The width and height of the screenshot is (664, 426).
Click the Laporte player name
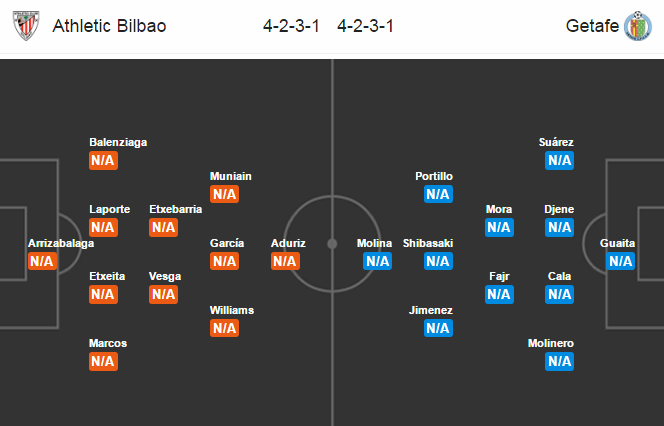click(x=110, y=209)
